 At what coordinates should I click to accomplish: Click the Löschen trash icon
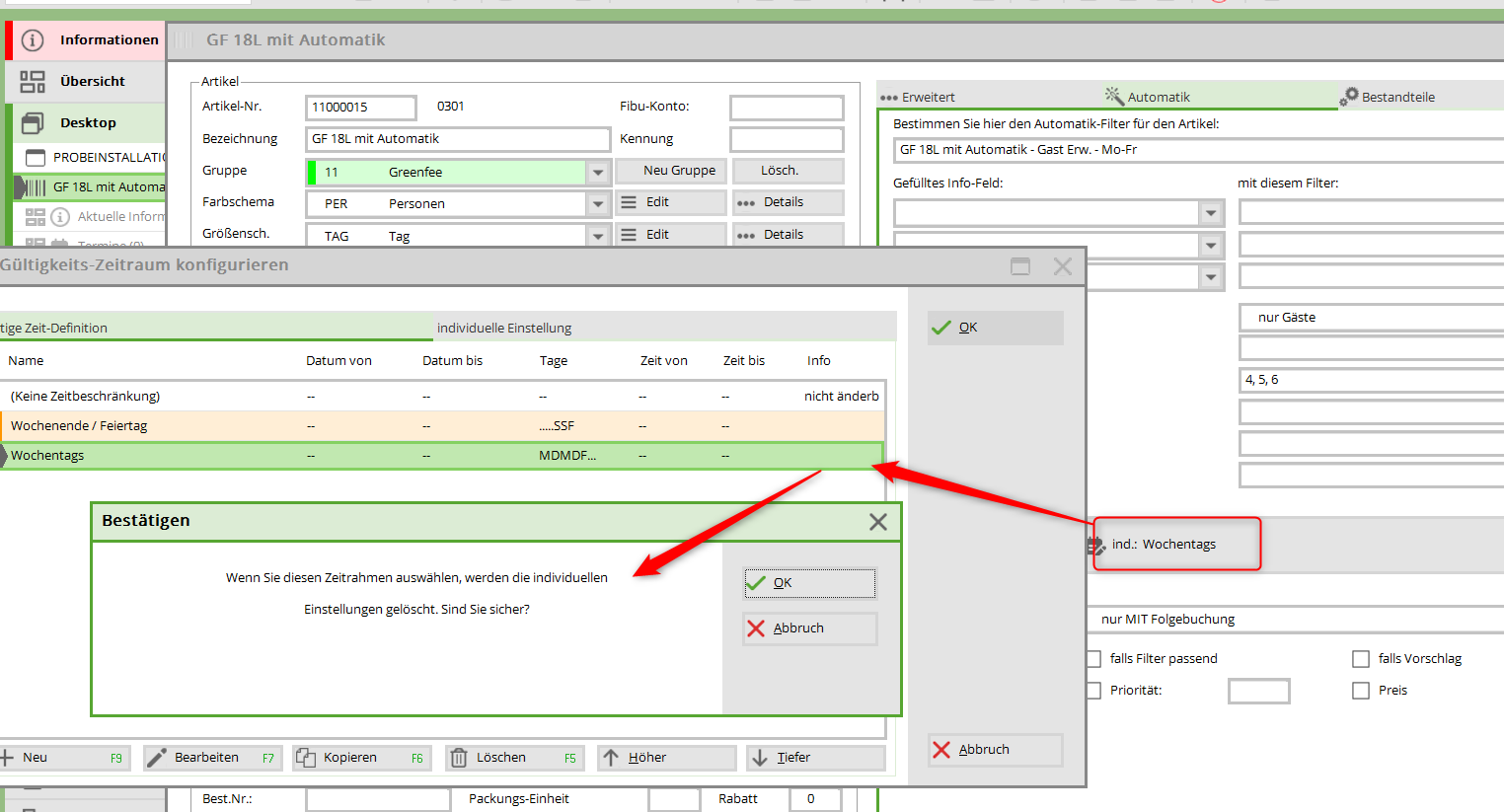tap(459, 758)
